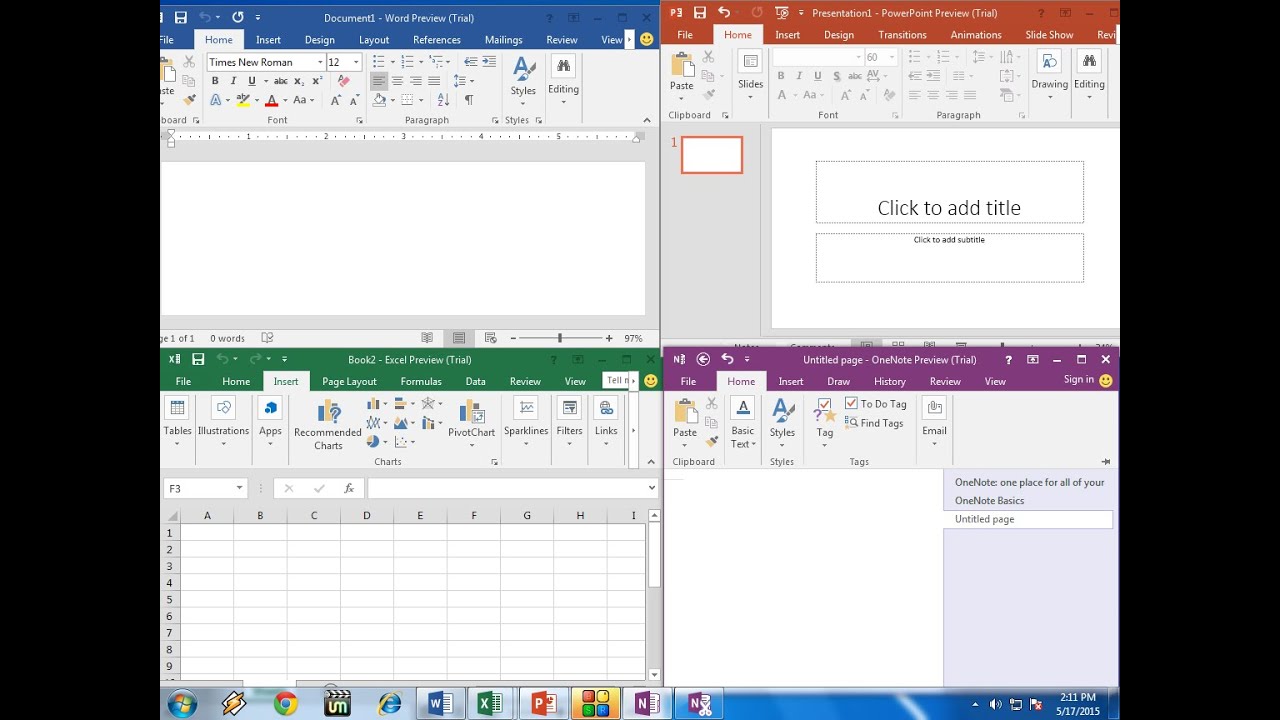Screen dimensions: 1280x720
Task: Insert a pie chart icon in Excel
Action: point(373,441)
